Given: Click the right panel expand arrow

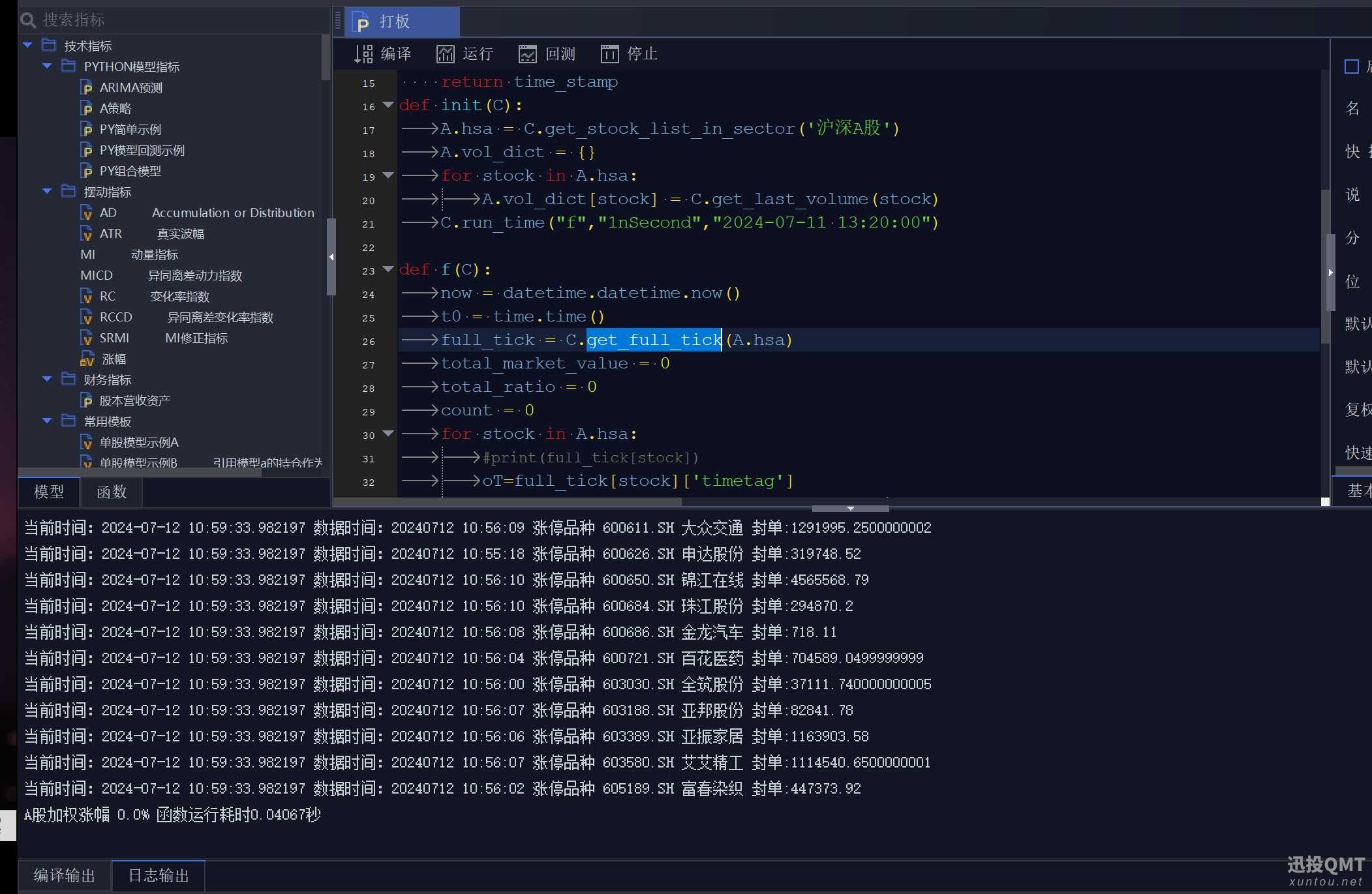Looking at the screenshot, I should 1331,272.
